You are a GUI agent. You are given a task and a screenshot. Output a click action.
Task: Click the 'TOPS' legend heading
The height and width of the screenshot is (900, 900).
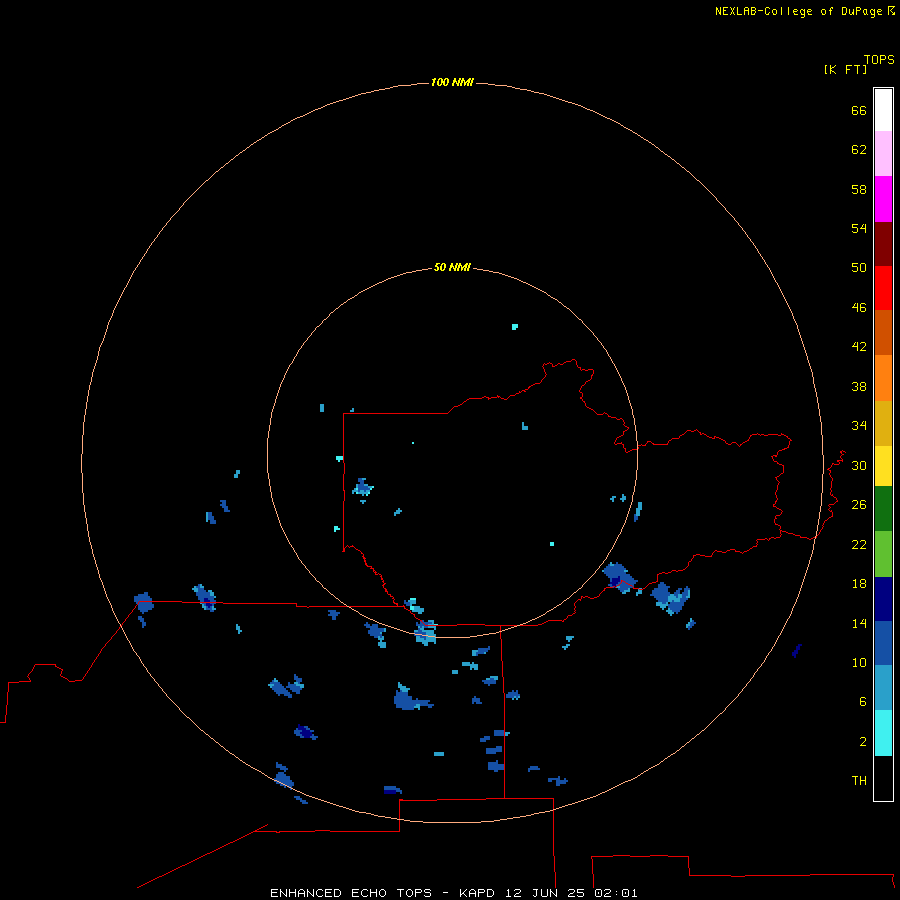[879, 60]
